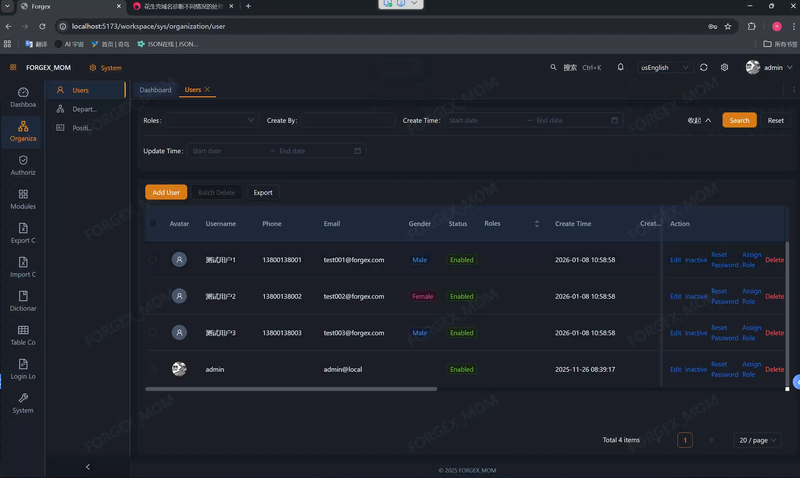Select Departments in the organization submenu

click(x=84, y=109)
